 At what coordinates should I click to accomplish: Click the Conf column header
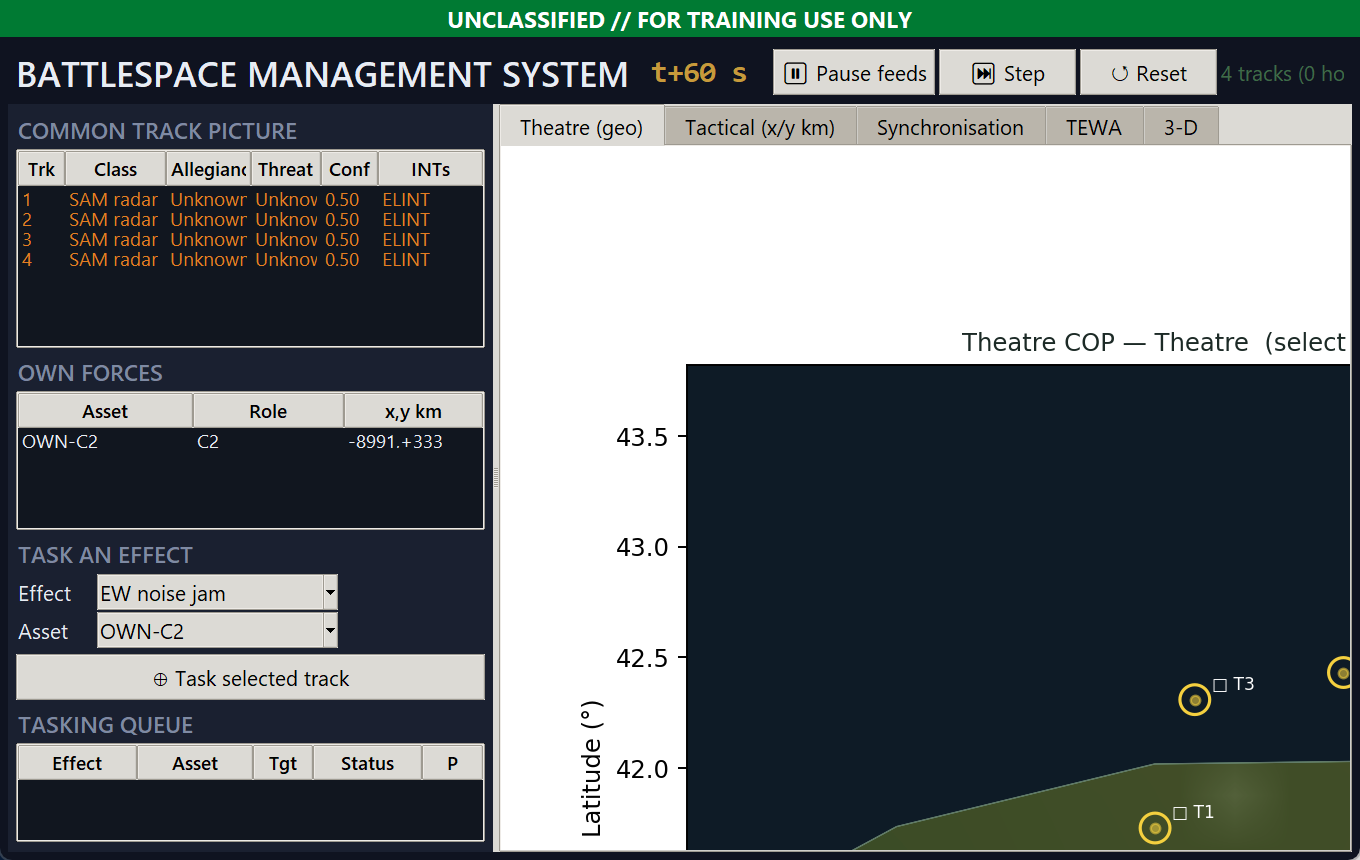click(x=350, y=169)
